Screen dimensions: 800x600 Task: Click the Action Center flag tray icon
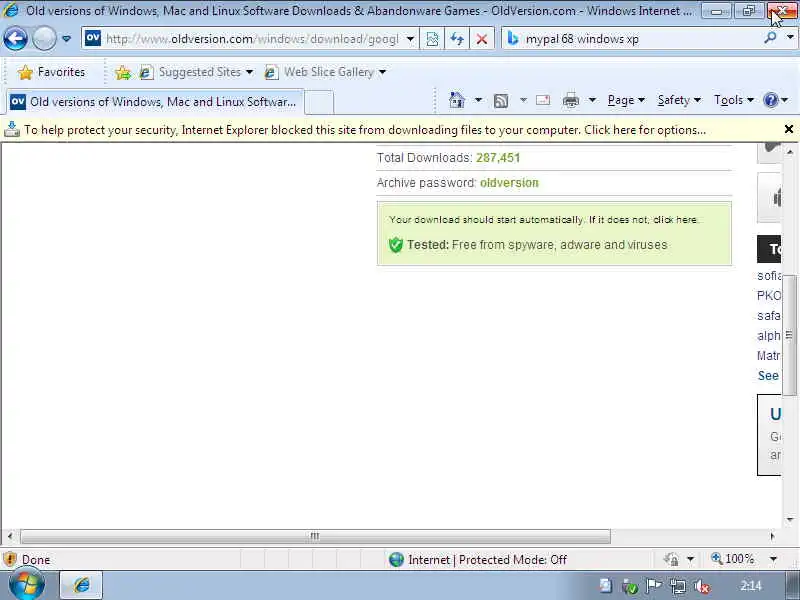click(653, 586)
